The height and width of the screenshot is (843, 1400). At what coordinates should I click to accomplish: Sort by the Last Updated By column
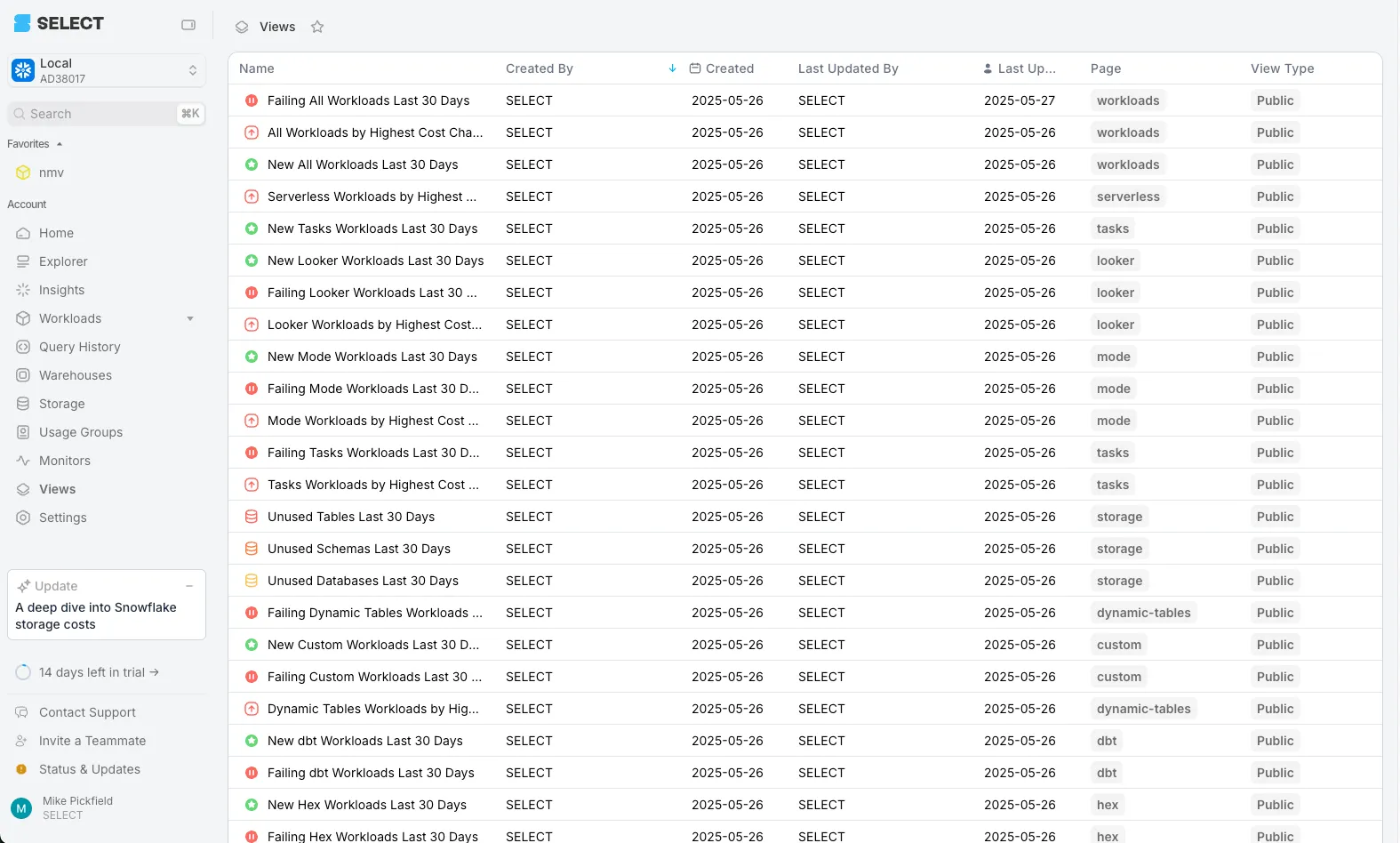(x=848, y=68)
